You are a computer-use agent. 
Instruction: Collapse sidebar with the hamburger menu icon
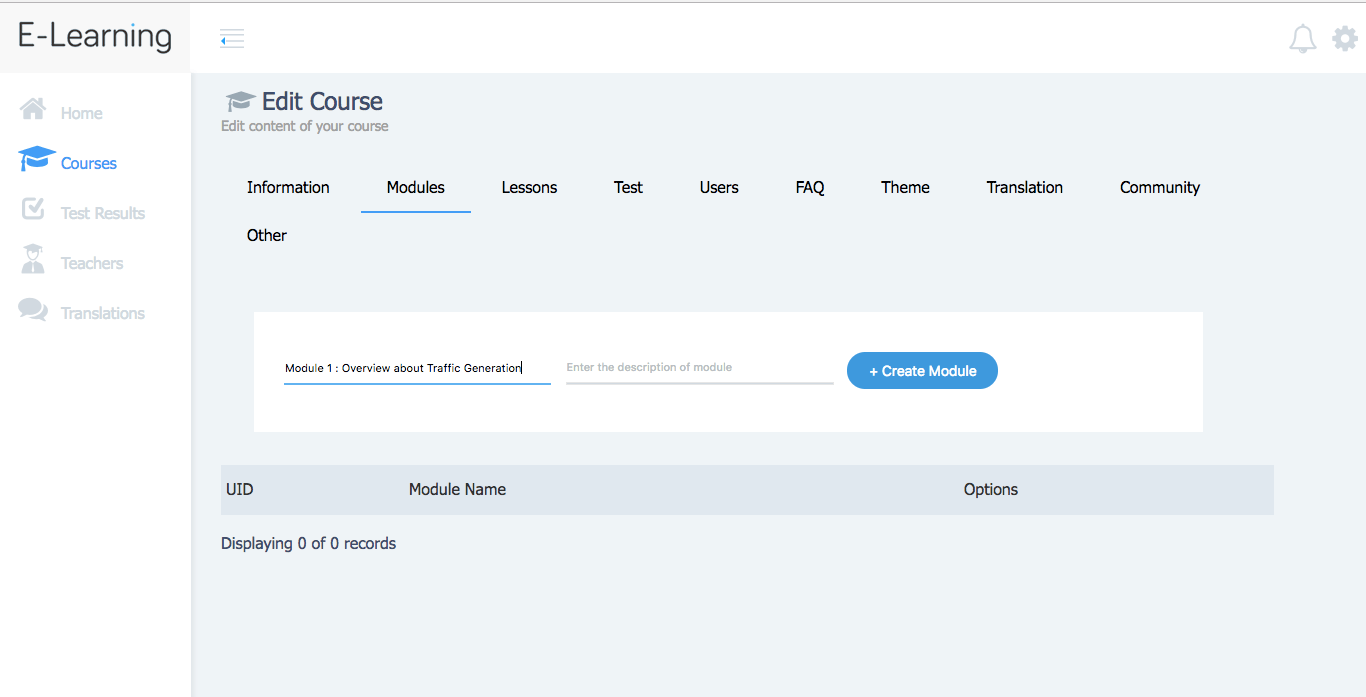pyautogui.click(x=232, y=39)
